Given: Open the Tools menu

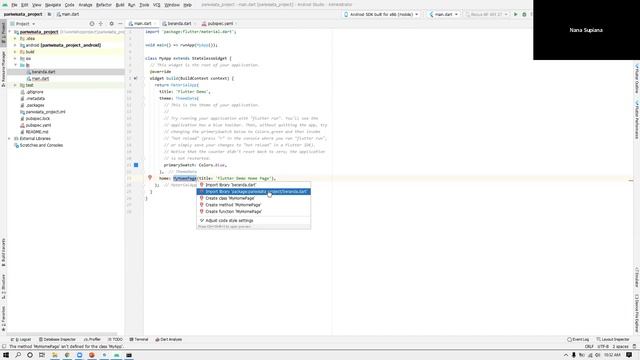Looking at the screenshot, I should [x=144, y=5].
